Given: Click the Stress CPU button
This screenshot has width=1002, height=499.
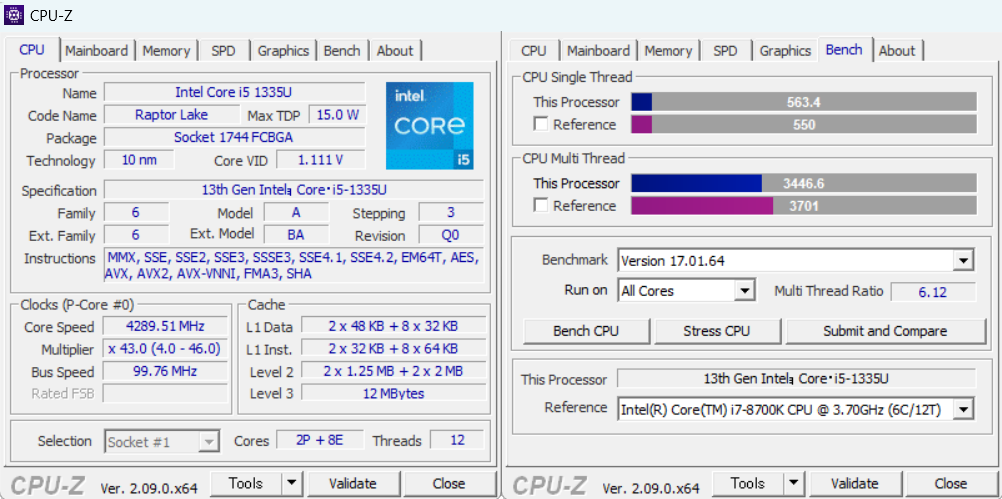Looking at the screenshot, I should [x=716, y=331].
